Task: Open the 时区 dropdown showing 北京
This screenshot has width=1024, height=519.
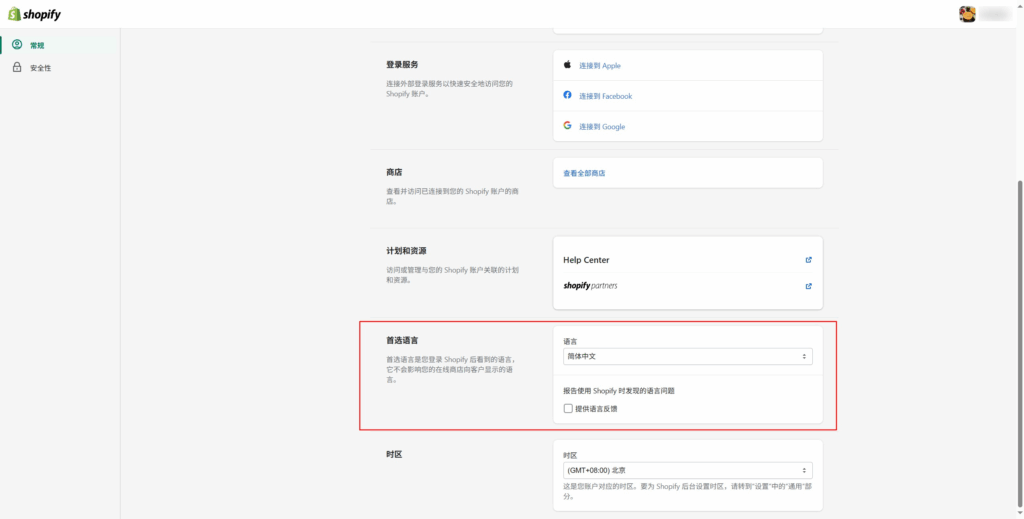Action: point(687,470)
